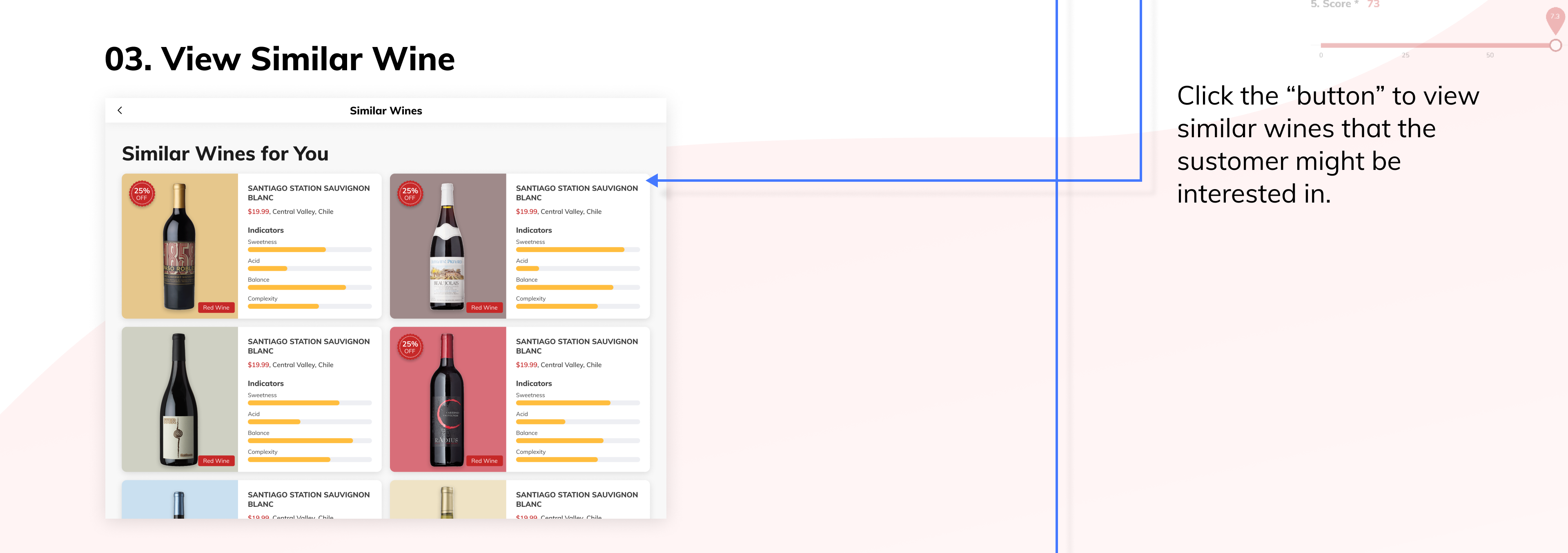Screen dimensions: 1568x553
Task: Click the back chevron in Similar Wines header
Action: click(x=120, y=110)
